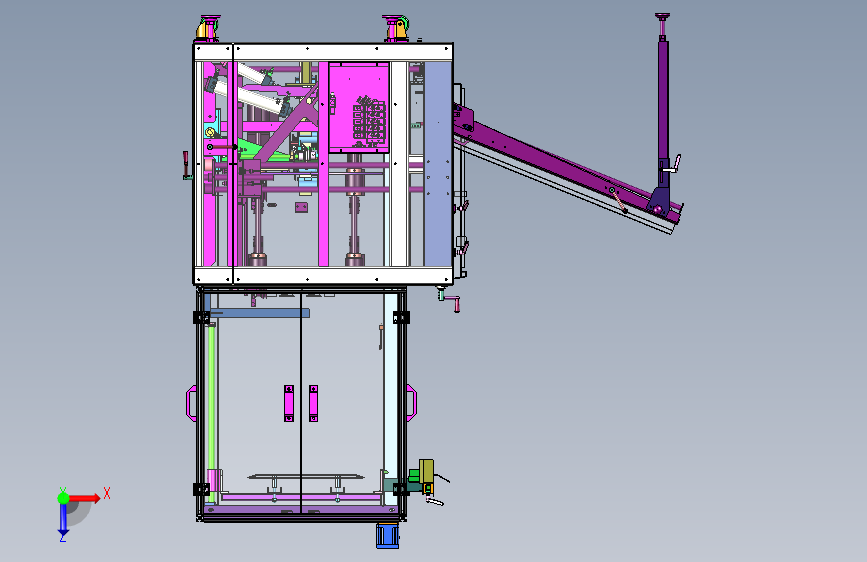The height and width of the screenshot is (562, 867).
Task: Select the left pink handle on the cabinet doors
Action: pyautogui.click(x=289, y=403)
